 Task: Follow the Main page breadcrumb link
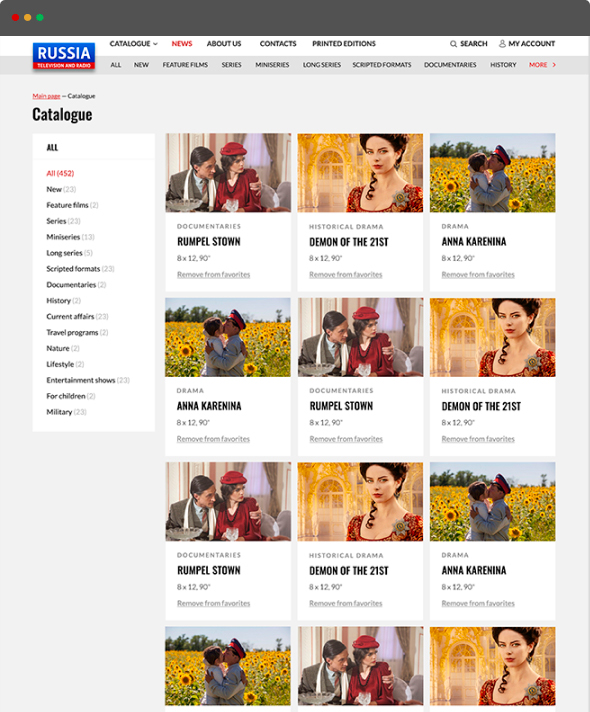[x=46, y=96]
